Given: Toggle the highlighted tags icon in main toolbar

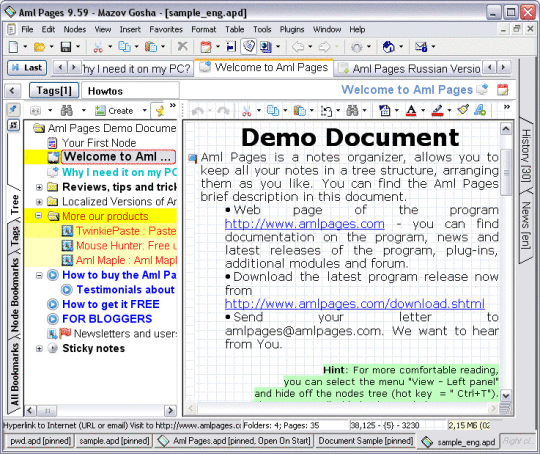Looking at the screenshot, I should [x=248, y=47].
